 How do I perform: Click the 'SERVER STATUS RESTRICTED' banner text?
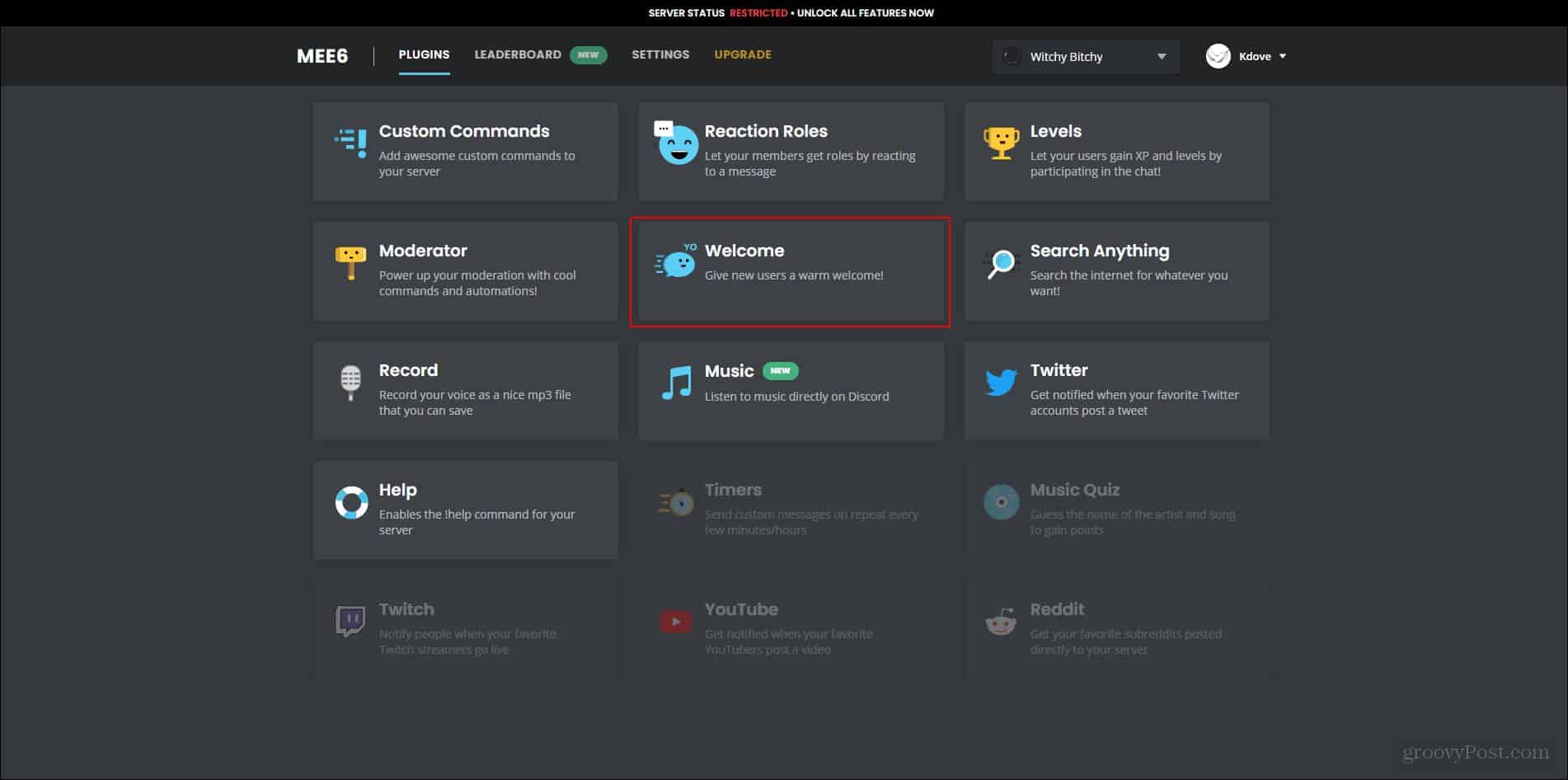pos(718,13)
